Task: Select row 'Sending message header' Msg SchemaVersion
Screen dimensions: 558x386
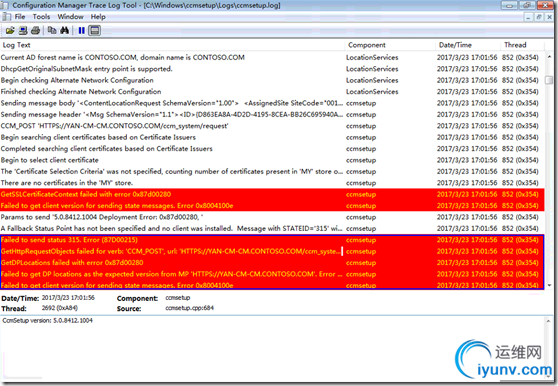Action: 272,114
